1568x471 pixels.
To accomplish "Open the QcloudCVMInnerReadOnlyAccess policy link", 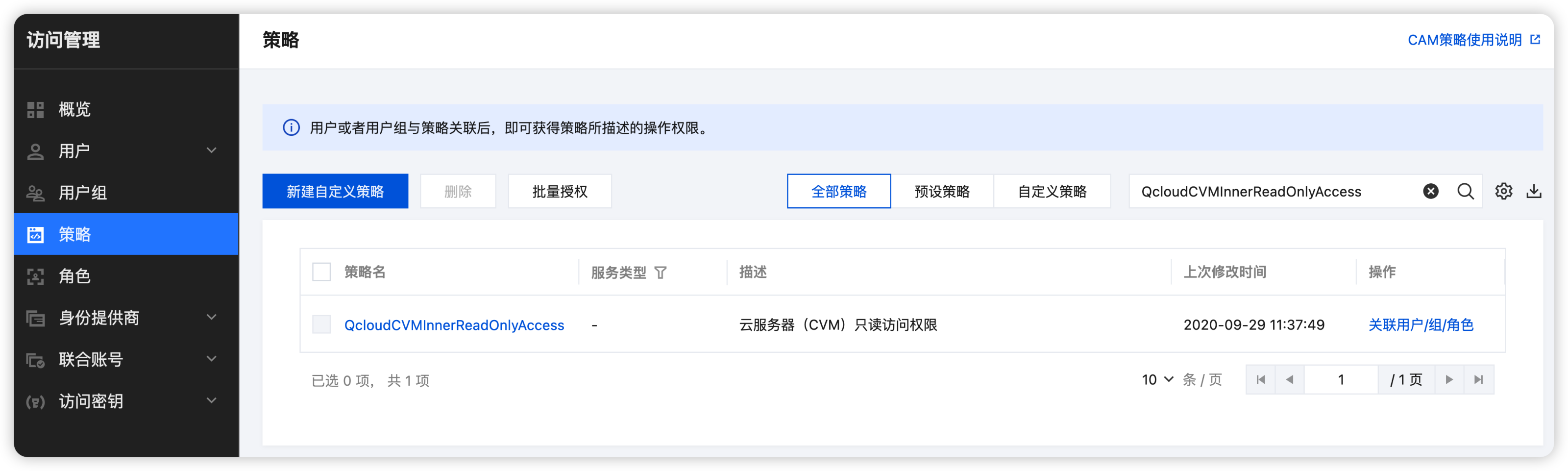I will click(x=454, y=325).
